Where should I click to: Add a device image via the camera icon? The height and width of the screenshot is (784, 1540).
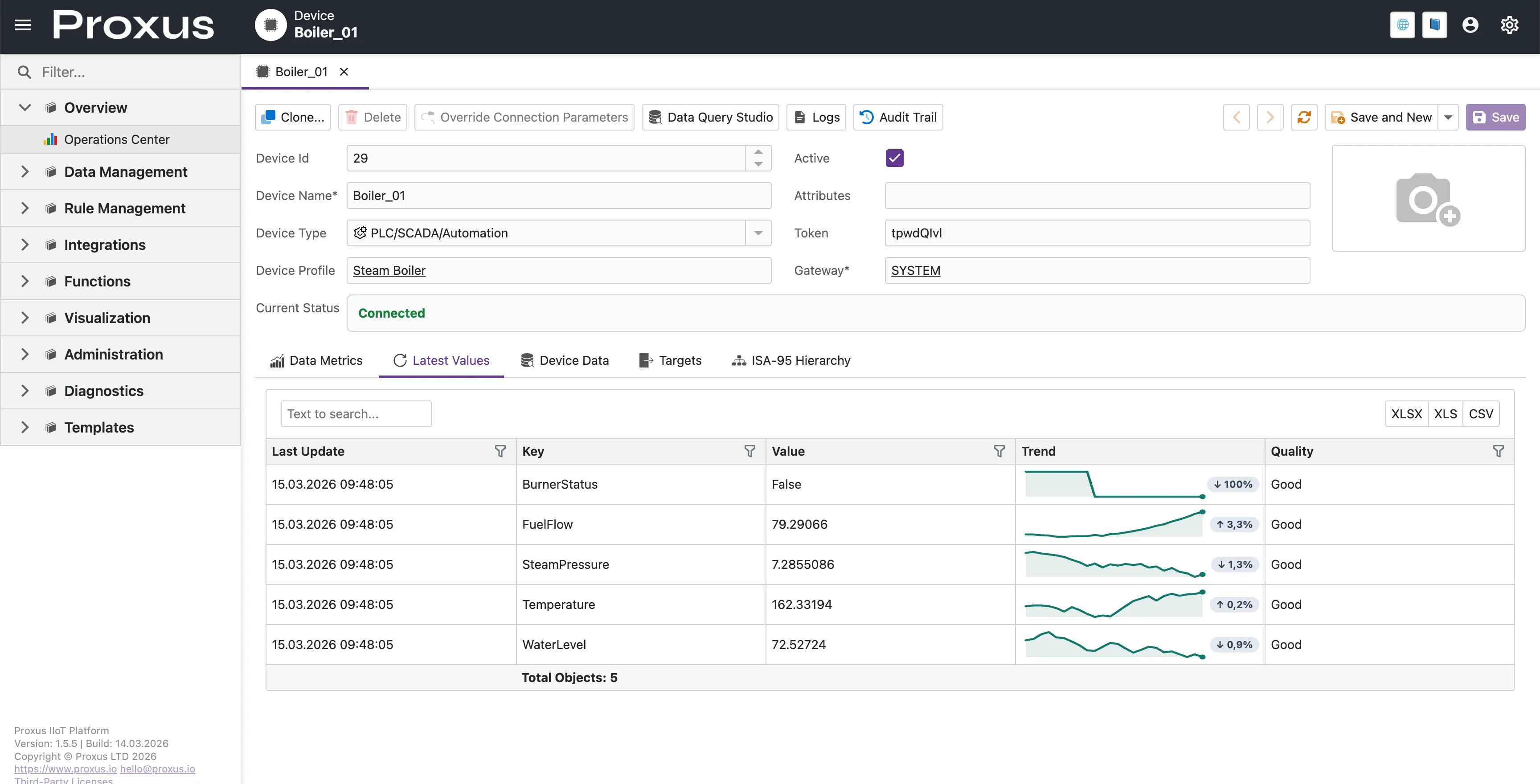coord(1428,199)
